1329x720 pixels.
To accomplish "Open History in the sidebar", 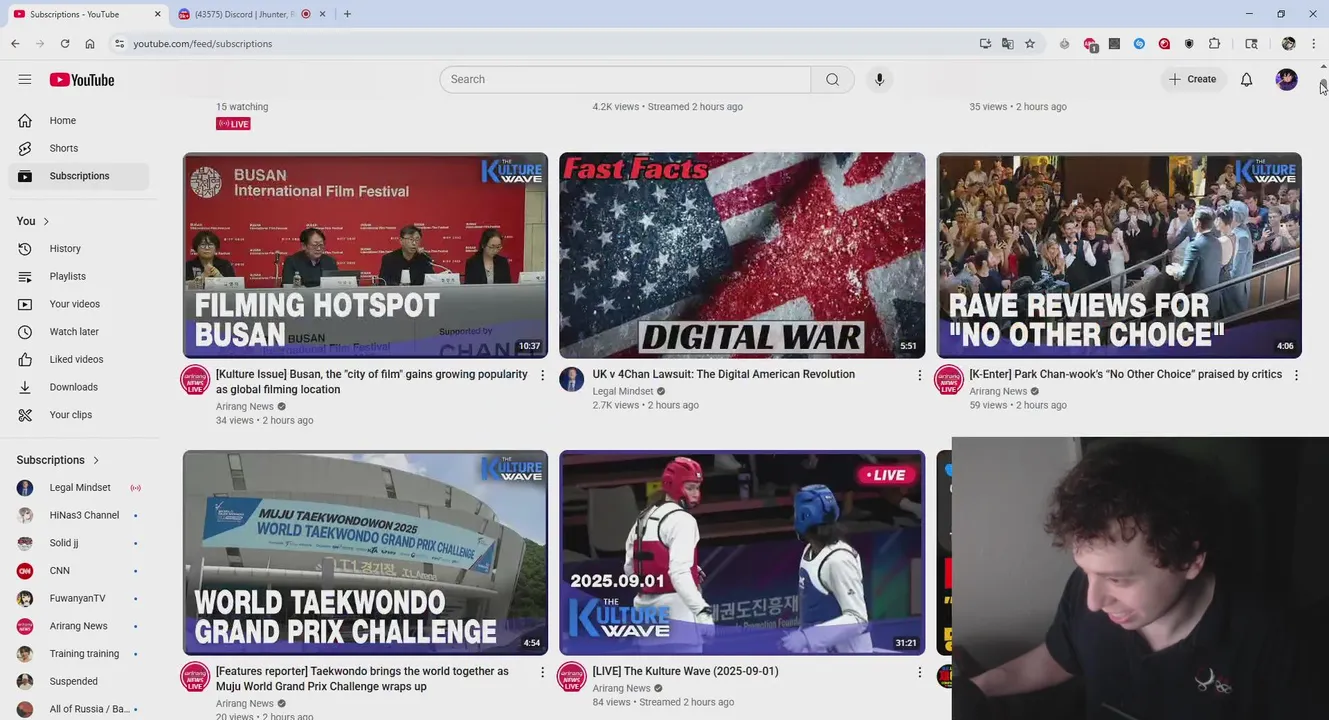I will tap(79, 248).
